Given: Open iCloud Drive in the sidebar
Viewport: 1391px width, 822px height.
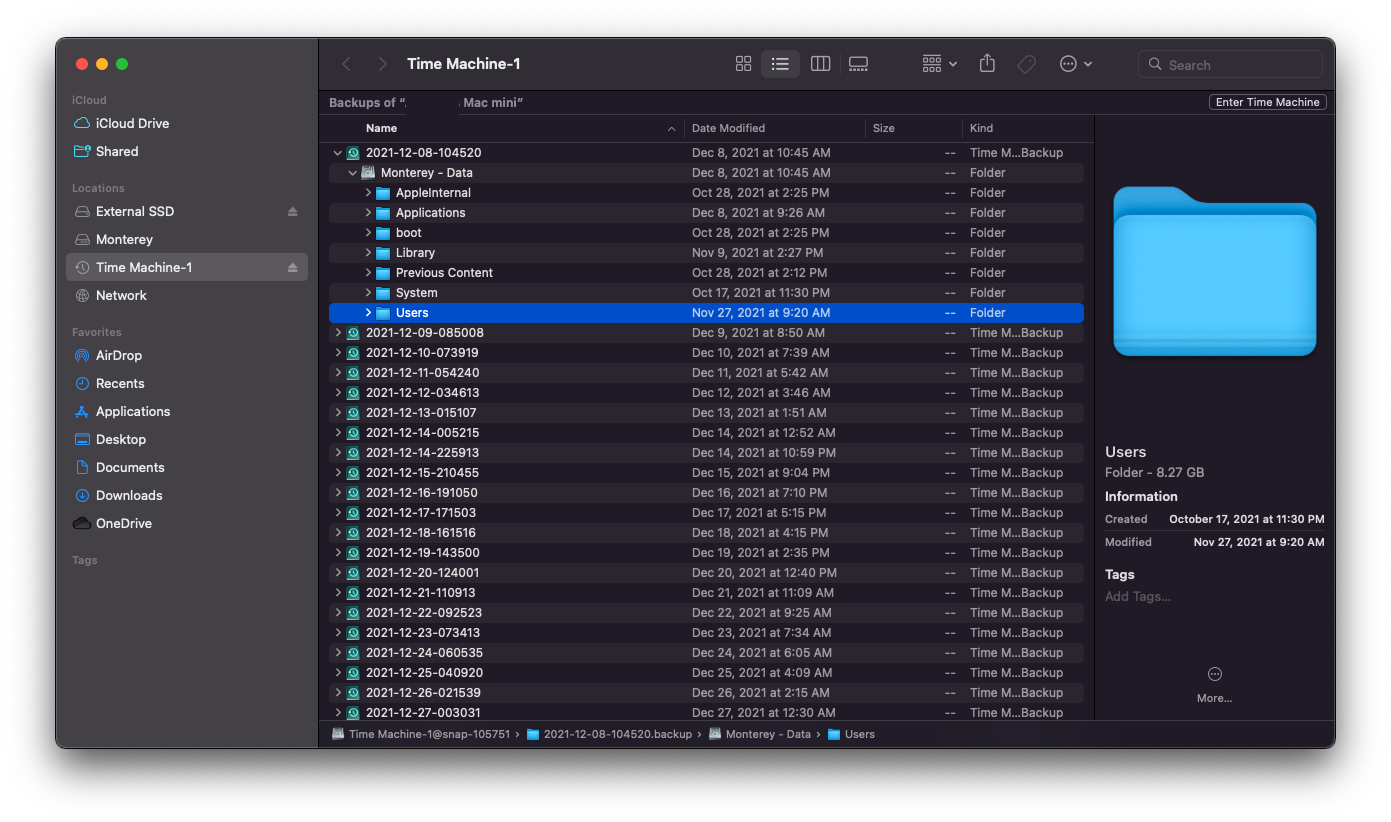Looking at the screenshot, I should click(x=187, y=124).
